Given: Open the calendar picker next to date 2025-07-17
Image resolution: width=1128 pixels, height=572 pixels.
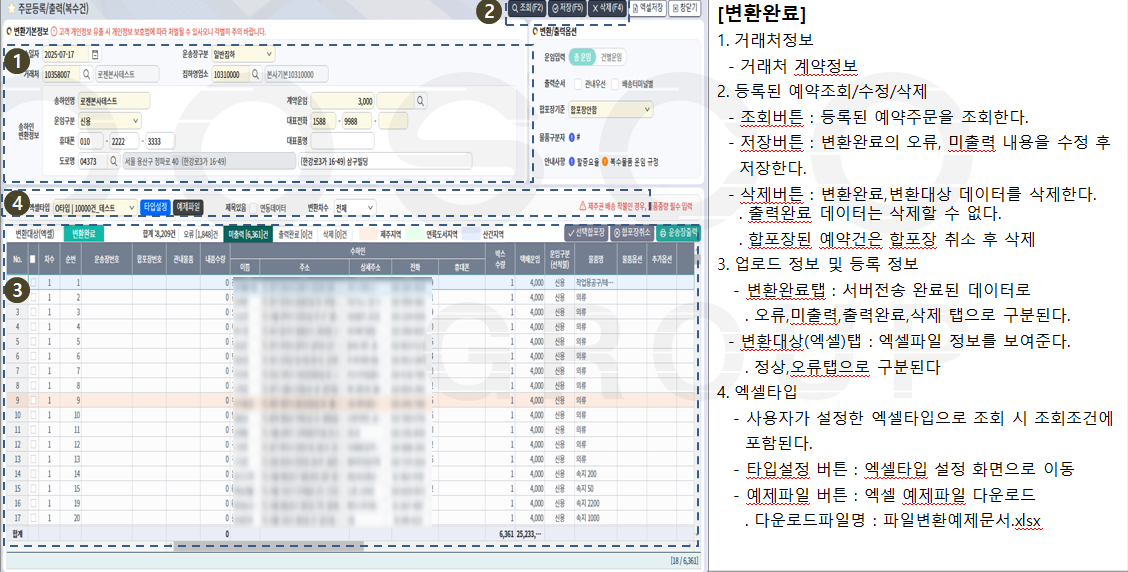Looking at the screenshot, I should [x=96, y=55].
